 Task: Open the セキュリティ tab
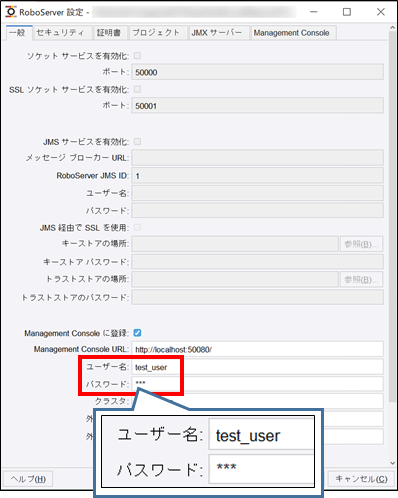63,33
